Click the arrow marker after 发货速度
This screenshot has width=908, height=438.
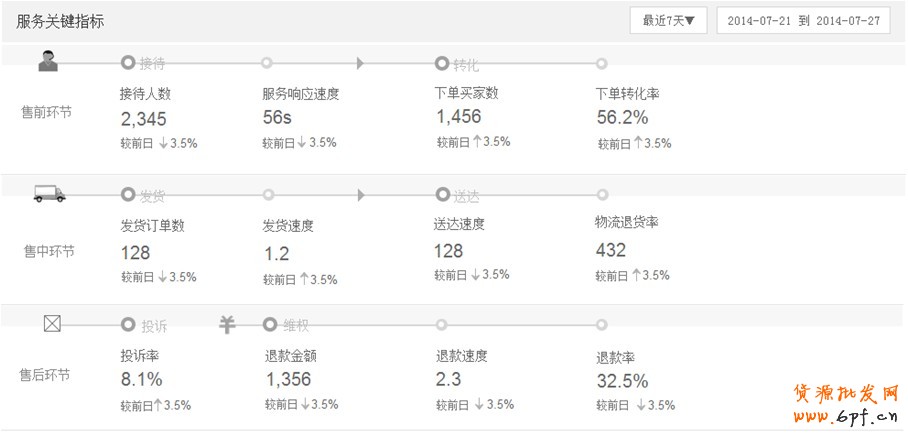click(x=361, y=194)
